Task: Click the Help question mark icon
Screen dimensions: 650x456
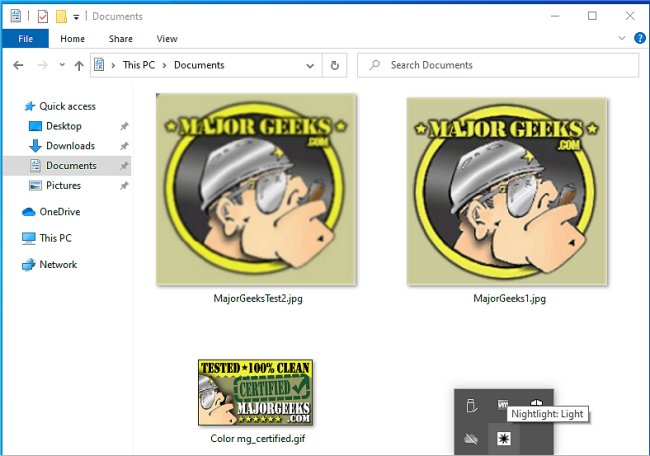Action: 640,38
